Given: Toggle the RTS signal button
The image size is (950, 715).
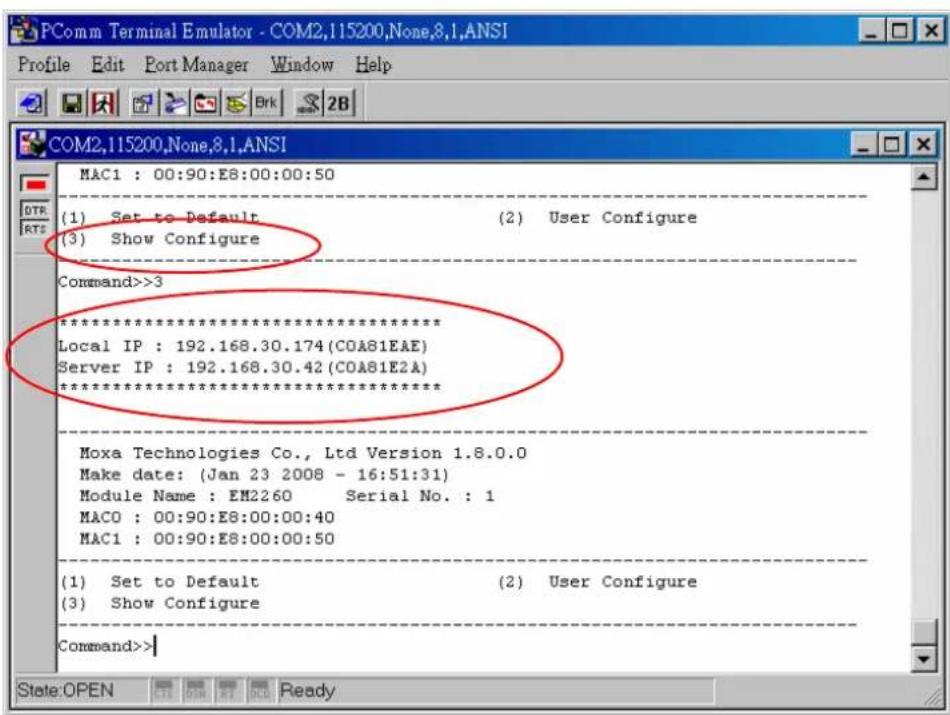Looking at the screenshot, I should tap(35, 228).
